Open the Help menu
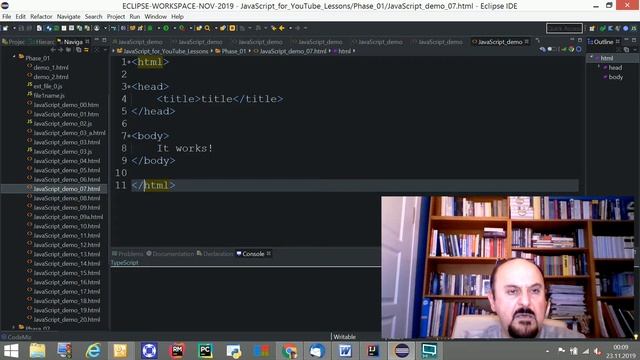640x360 pixels. 177,17
